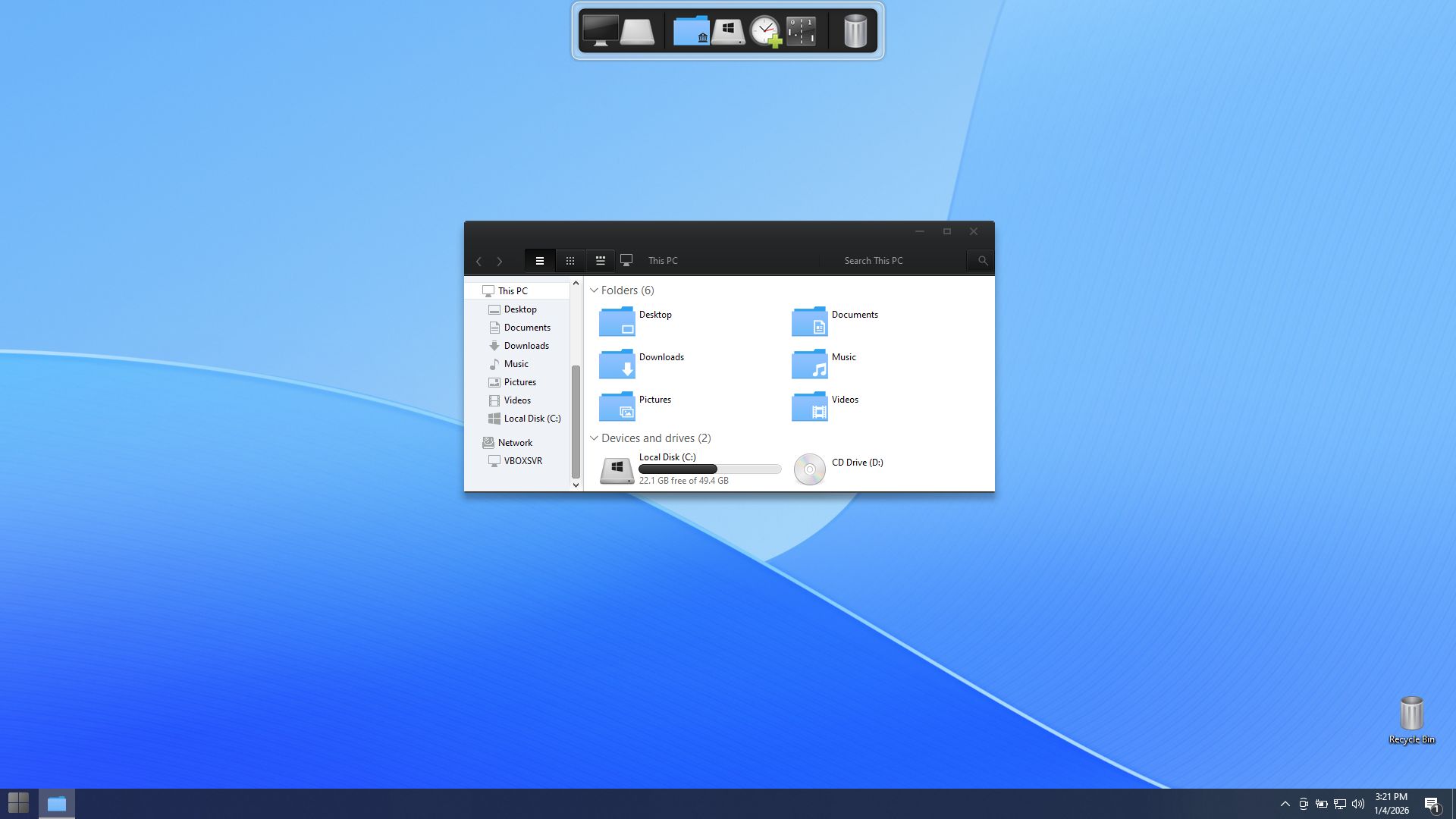This screenshot has width=1456, height=819.
Task: Open the Windows Start button
Action: pyautogui.click(x=18, y=802)
